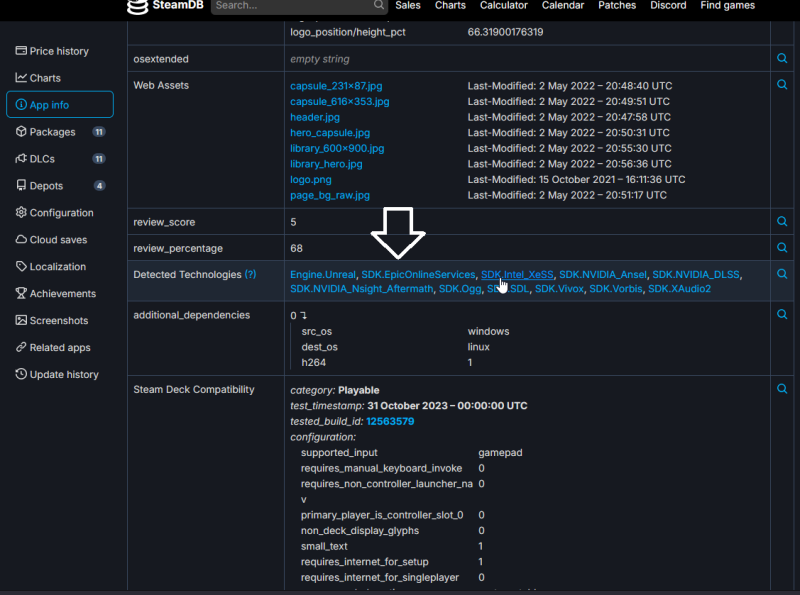Select the App info sidebar tab
Viewport: 800px width, 595px height.
click(x=60, y=105)
